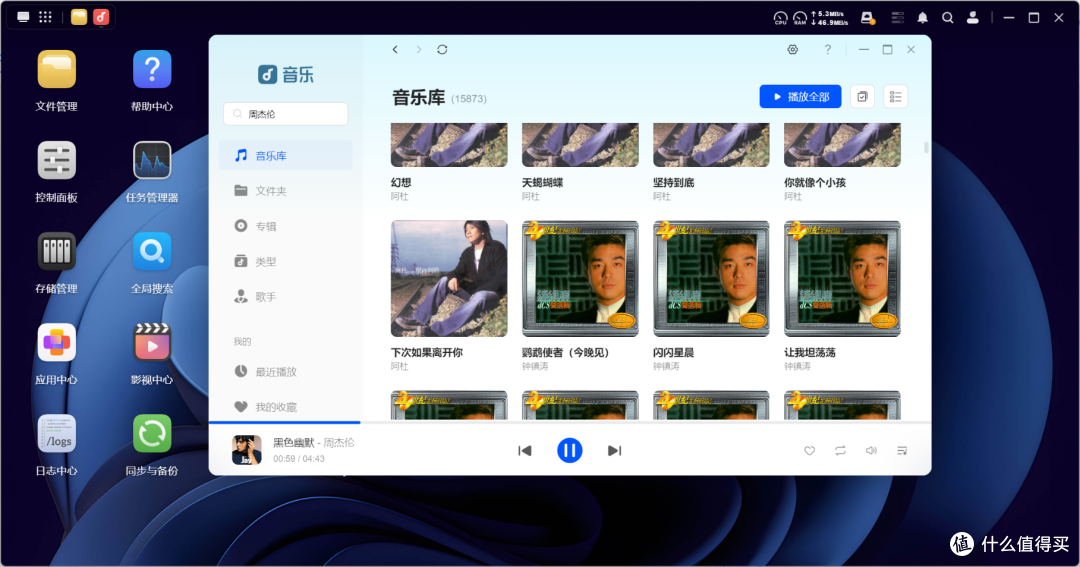Play album cover of 让我坦荡荡
This screenshot has height=567, width=1080.
pyautogui.click(x=842, y=278)
